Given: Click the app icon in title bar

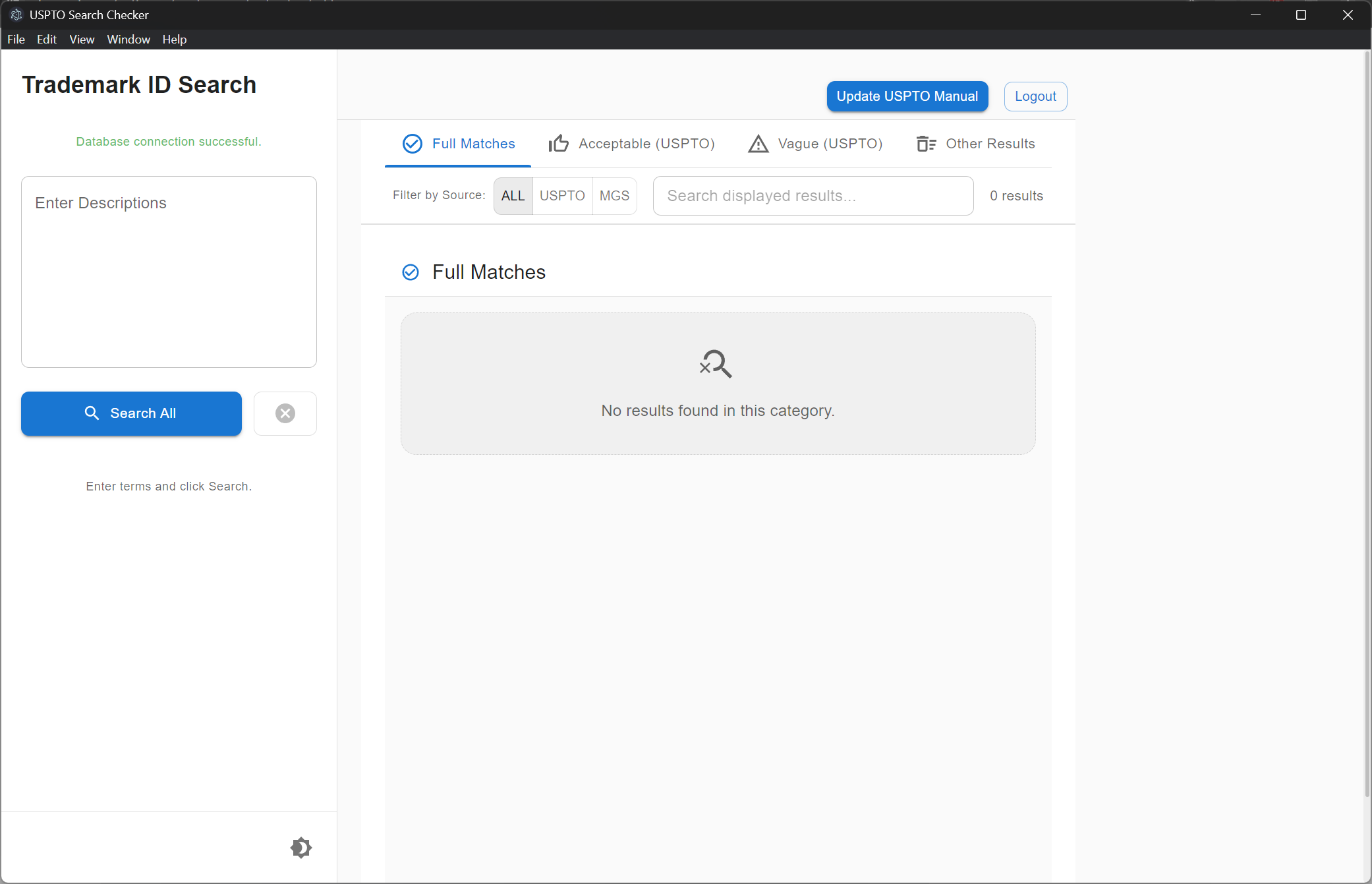Looking at the screenshot, I should tap(16, 15).
